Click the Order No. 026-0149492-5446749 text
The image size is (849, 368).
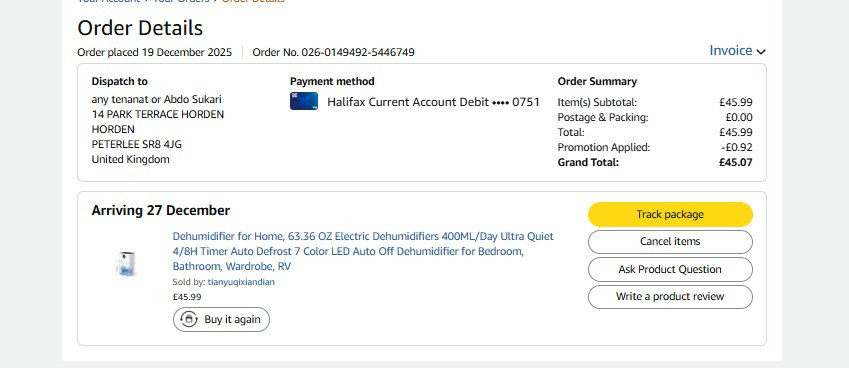pos(334,52)
